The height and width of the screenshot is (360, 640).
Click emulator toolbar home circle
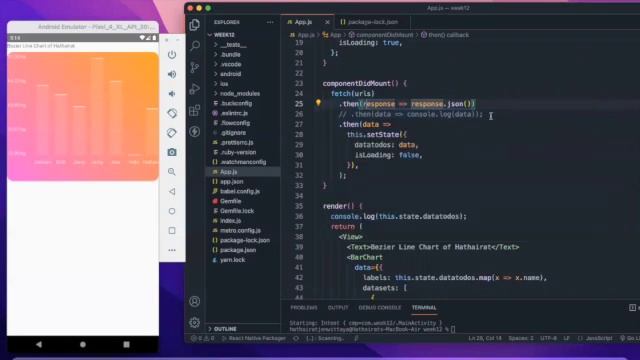pos(172,211)
